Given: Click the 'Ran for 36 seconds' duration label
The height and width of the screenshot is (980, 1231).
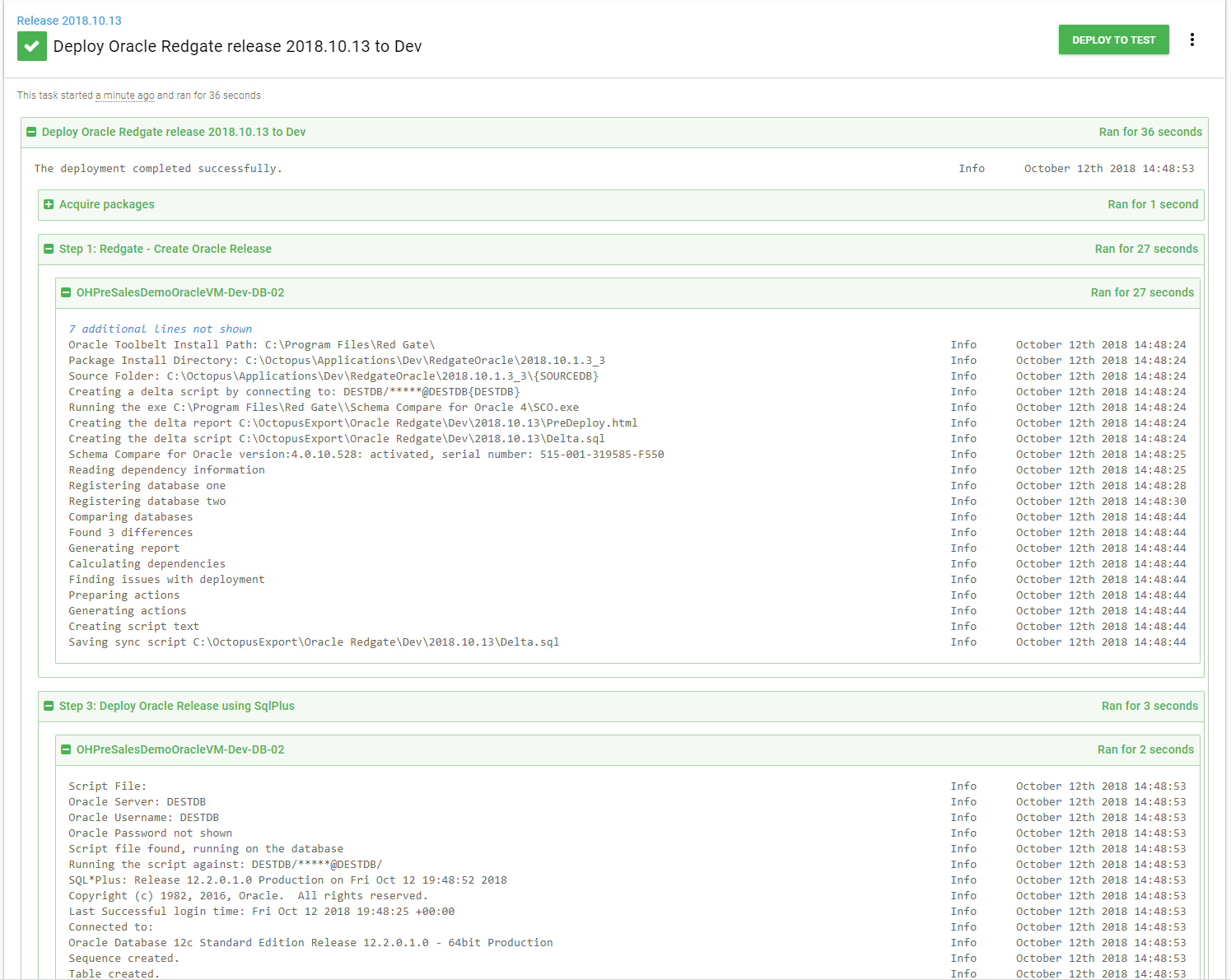Looking at the screenshot, I should tap(1149, 132).
